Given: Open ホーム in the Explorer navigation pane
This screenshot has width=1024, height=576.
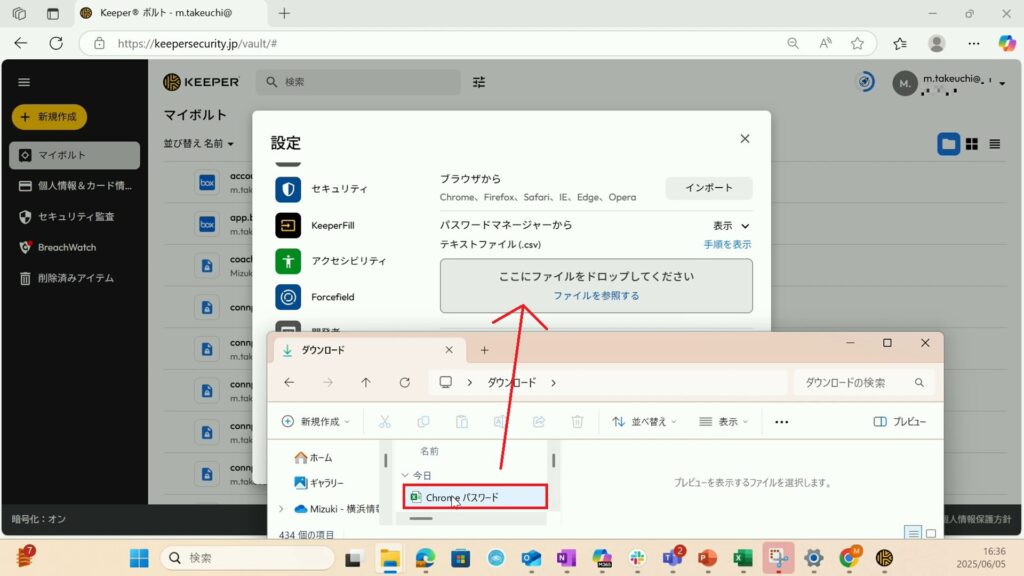Looking at the screenshot, I should click(x=313, y=458).
